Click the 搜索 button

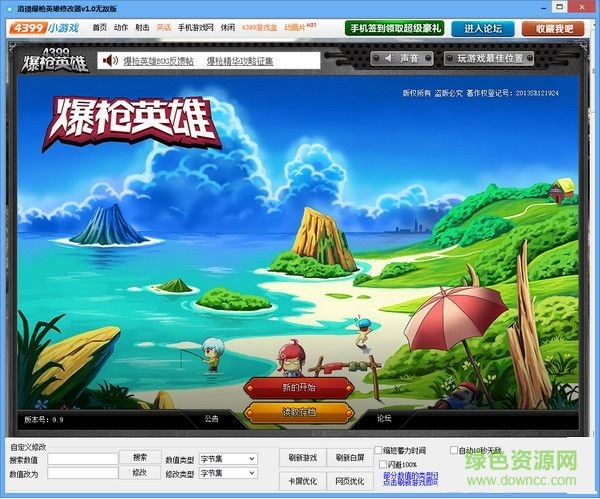click(x=140, y=457)
